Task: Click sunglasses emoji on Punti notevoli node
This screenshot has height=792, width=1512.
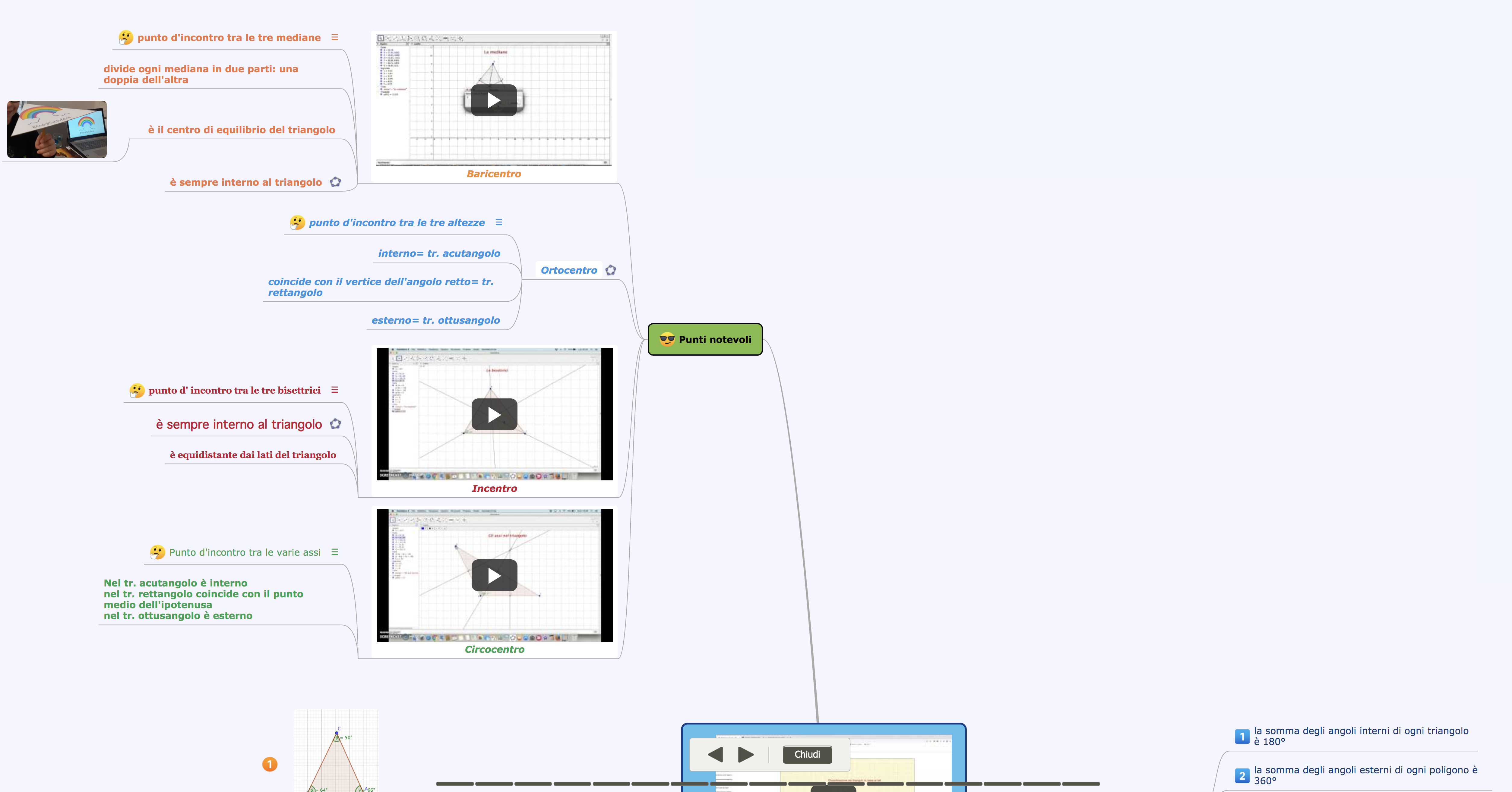Action: pyautogui.click(x=667, y=339)
